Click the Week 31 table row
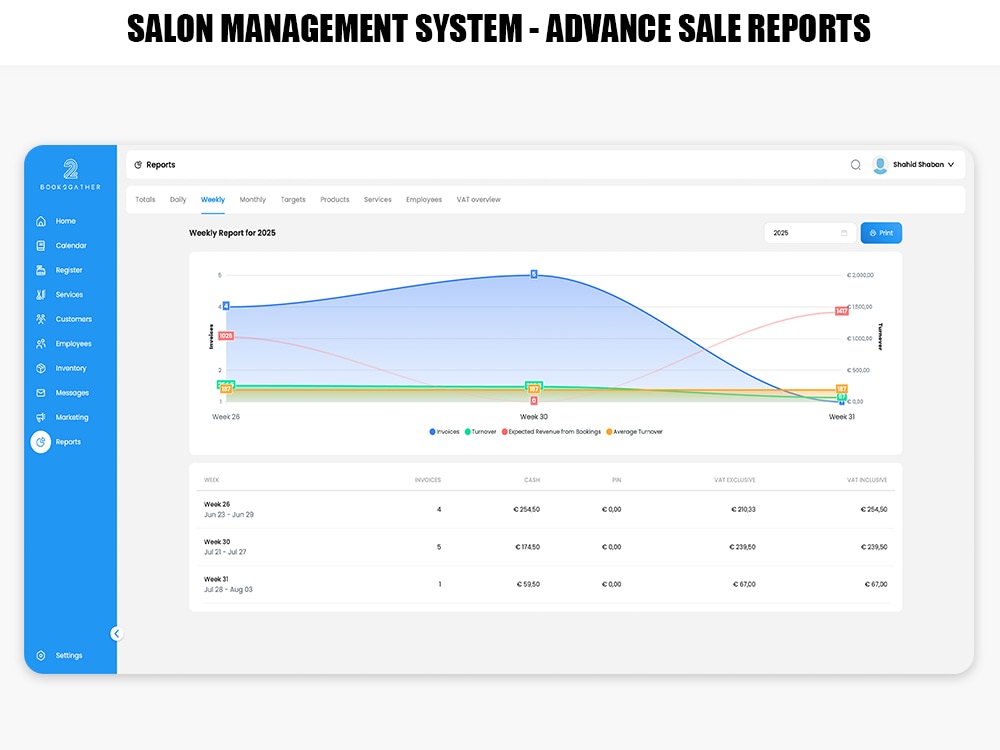The width and height of the screenshot is (1000, 750). [545, 584]
